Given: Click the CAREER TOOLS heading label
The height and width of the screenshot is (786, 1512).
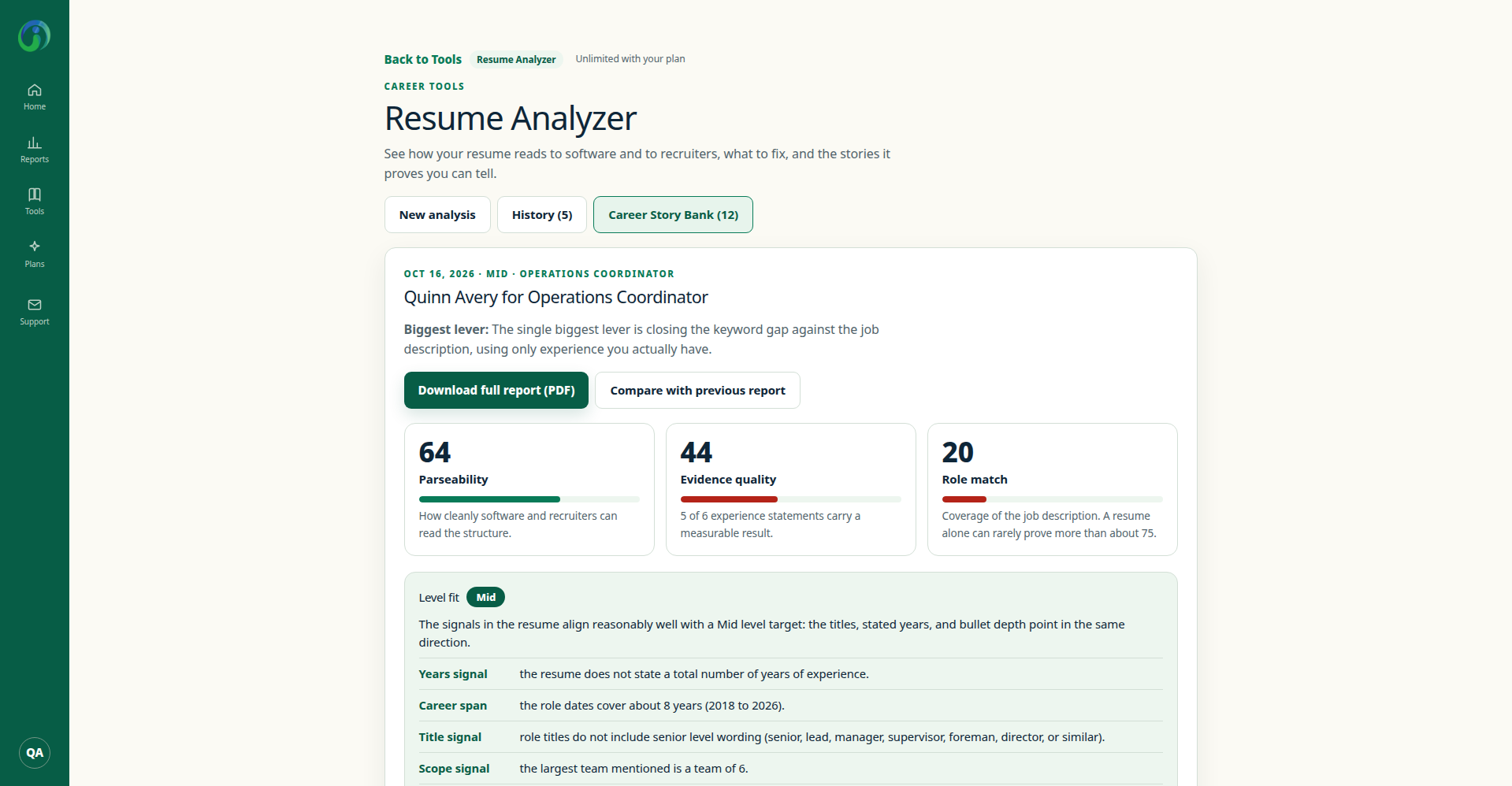Looking at the screenshot, I should 424,87.
